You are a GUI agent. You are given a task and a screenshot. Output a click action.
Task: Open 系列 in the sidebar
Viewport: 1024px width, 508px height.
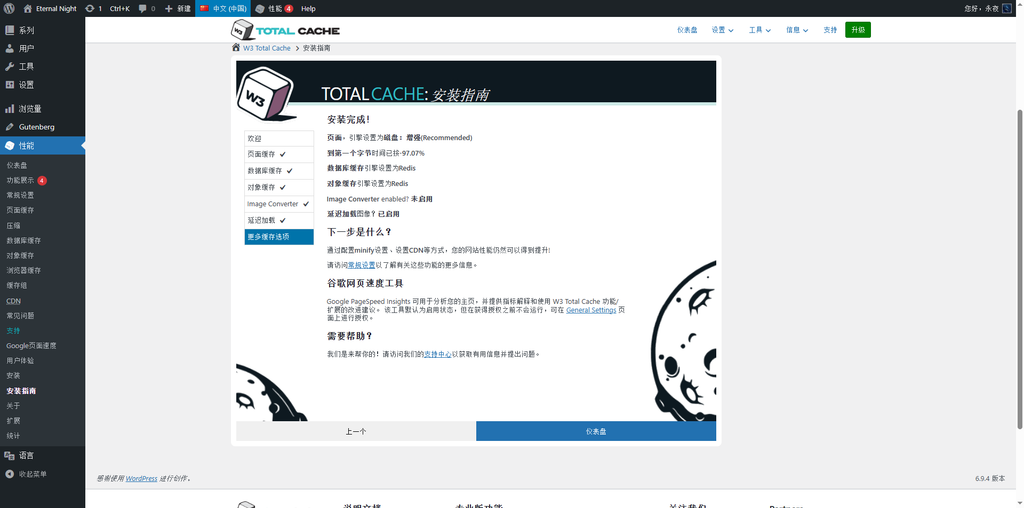click(42, 30)
